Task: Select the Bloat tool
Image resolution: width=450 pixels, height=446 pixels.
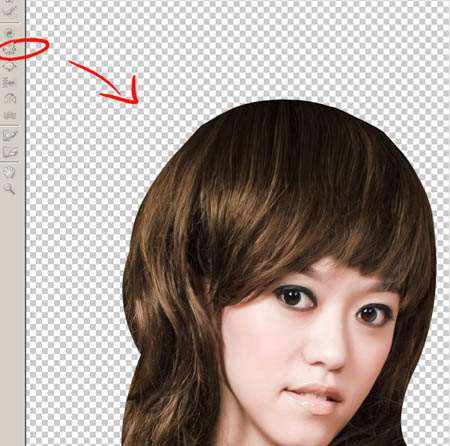Action: pyautogui.click(x=9, y=66)
